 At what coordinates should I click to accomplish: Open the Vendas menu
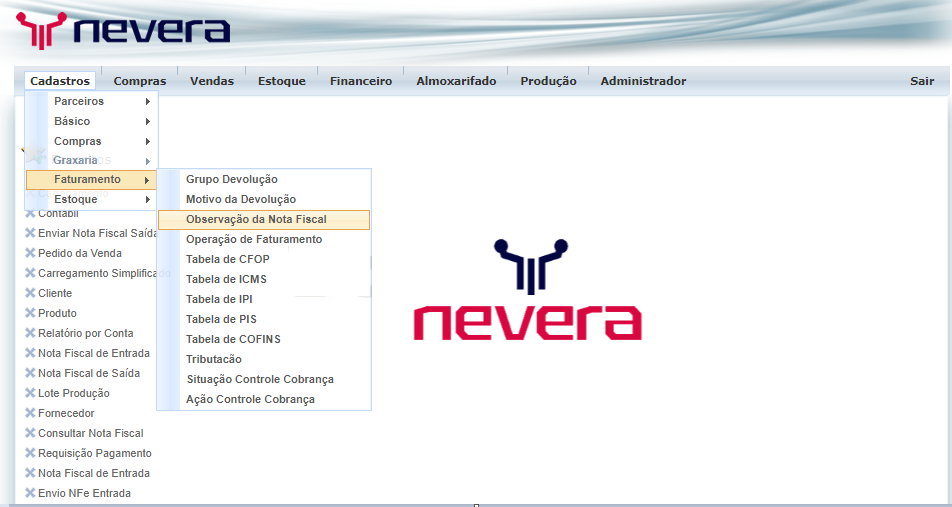click(212, 81)
